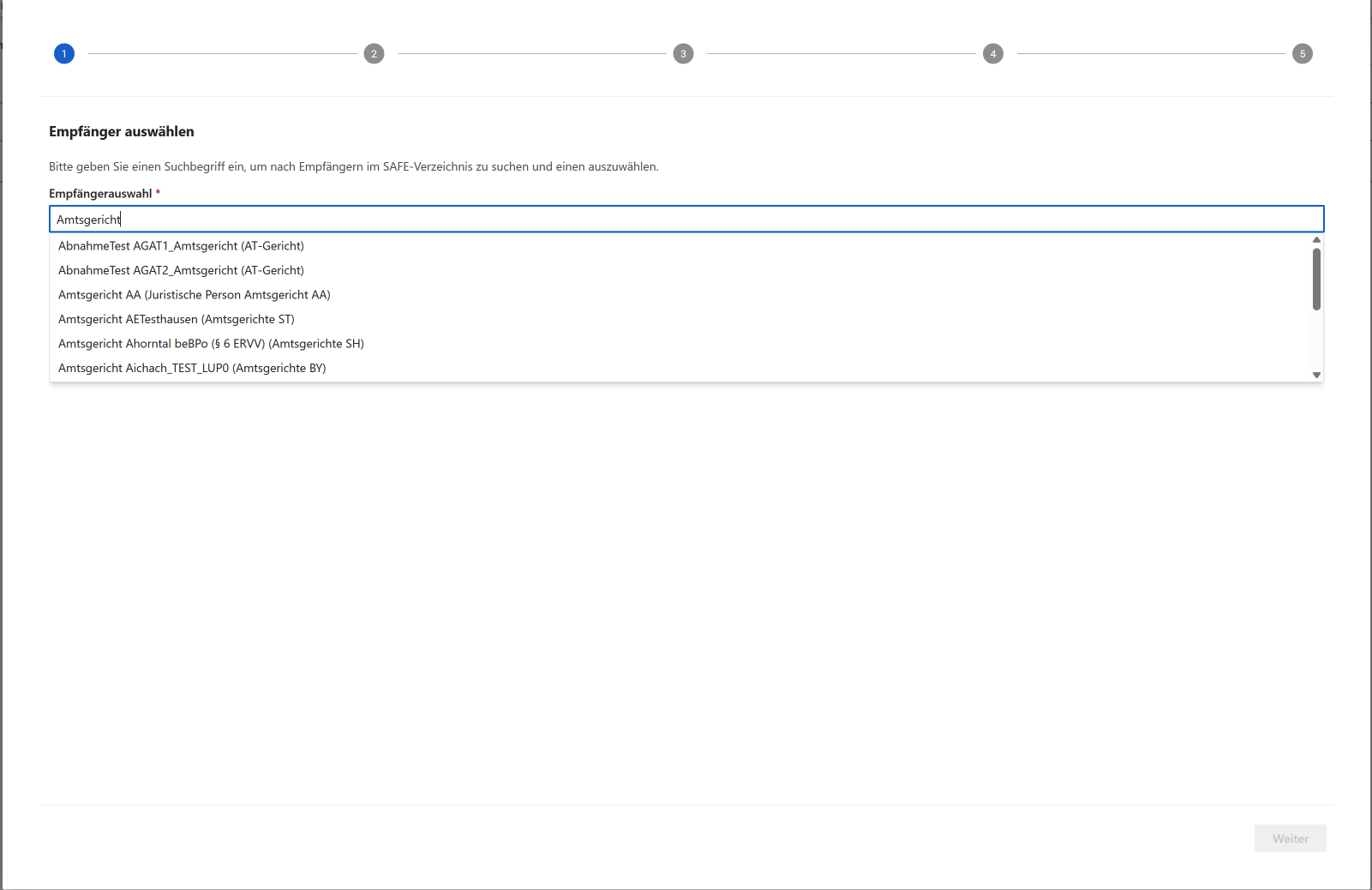Go to step 4 circle
Screen dimensions: 1372x890
click(x=993, y=54)
